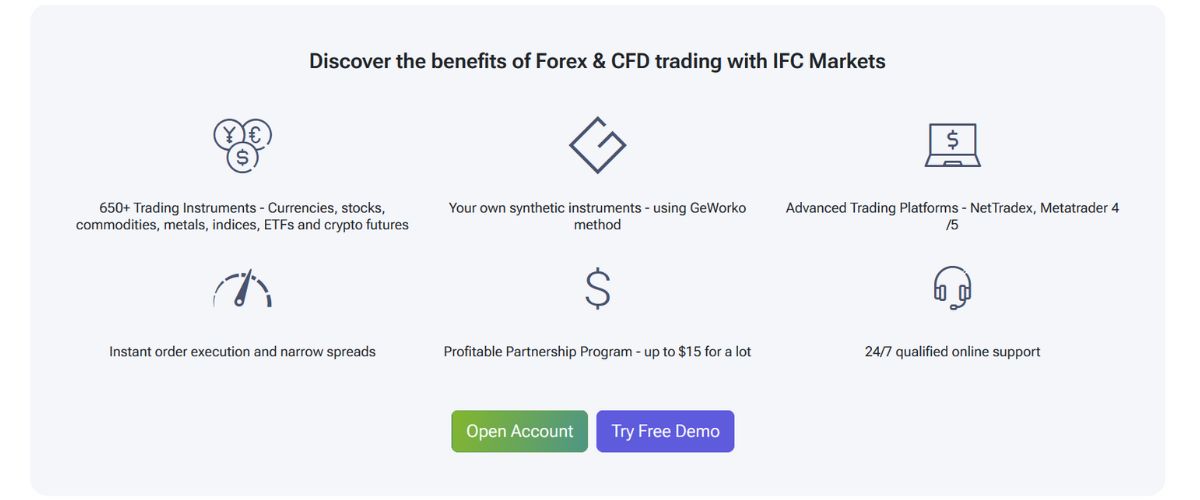The height and width of the screenshot is (500, 1200).
Task: Click the dollar coin in currencies icon
Action: click(242, 157)
